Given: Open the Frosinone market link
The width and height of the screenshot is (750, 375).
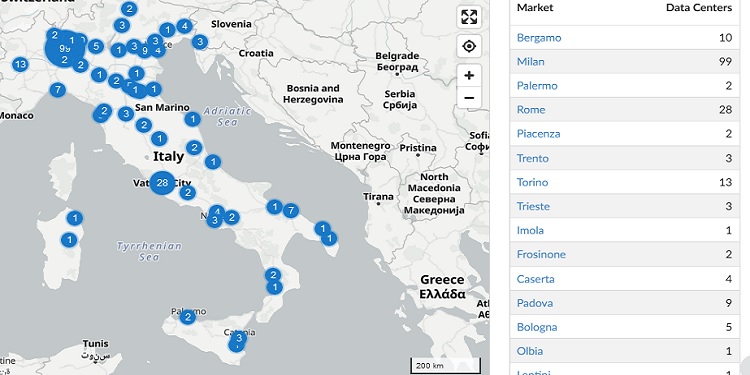Looking at the screenshot, I should [x=541, y=254].
